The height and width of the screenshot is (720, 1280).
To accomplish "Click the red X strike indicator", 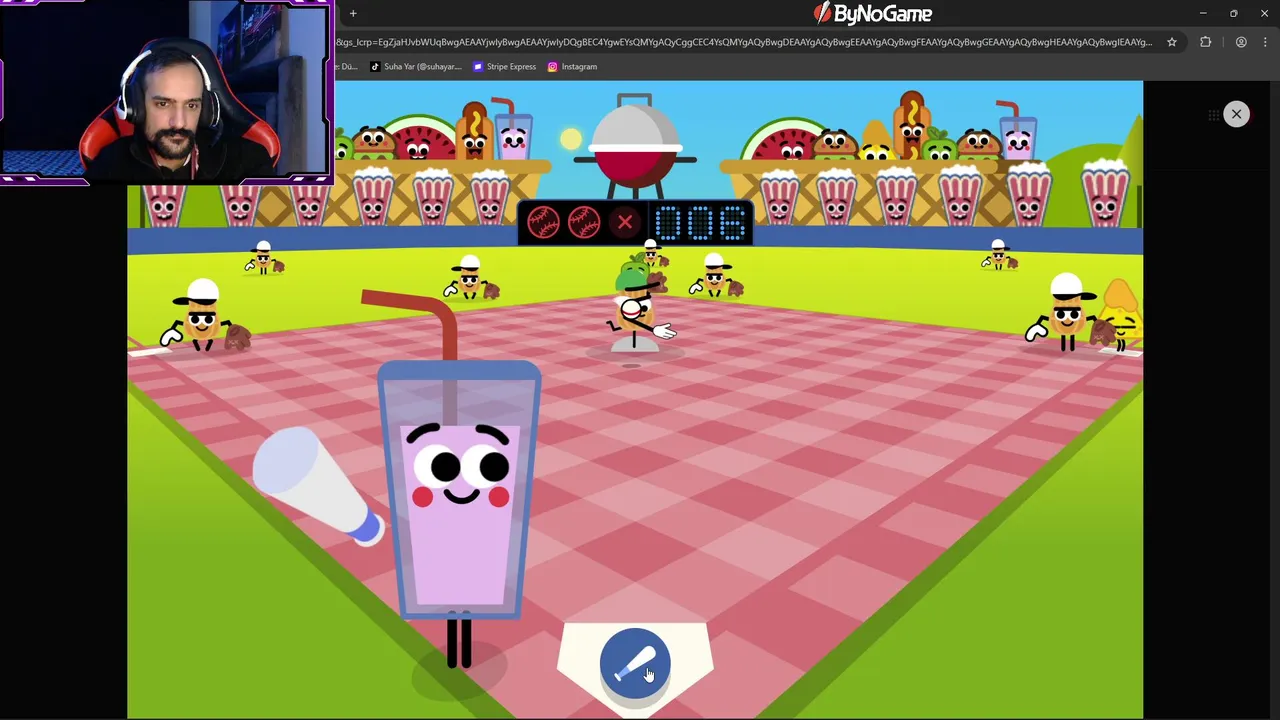I will pos(625,222).
